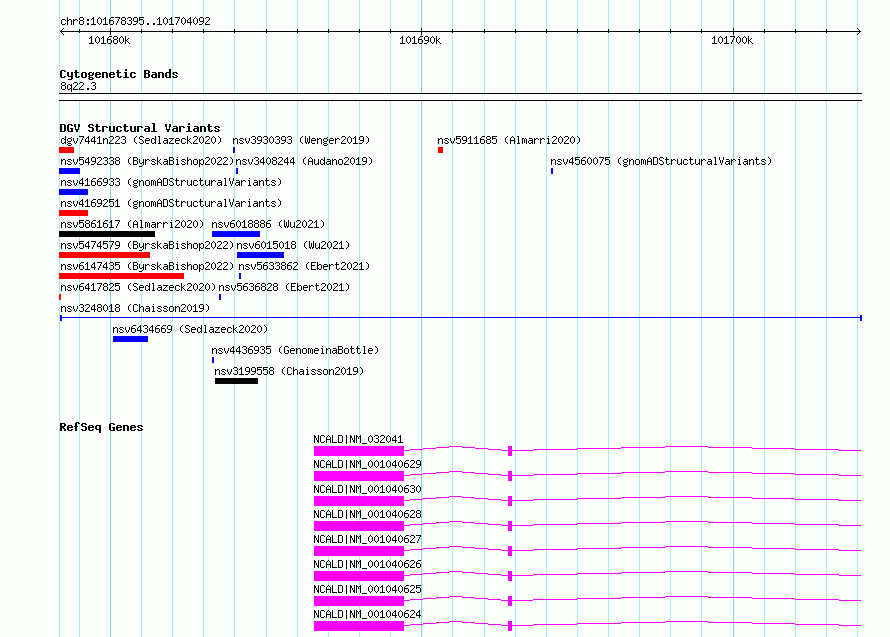
Task: Select the blue bar under nsv4166933
Action: coord(73,192)
